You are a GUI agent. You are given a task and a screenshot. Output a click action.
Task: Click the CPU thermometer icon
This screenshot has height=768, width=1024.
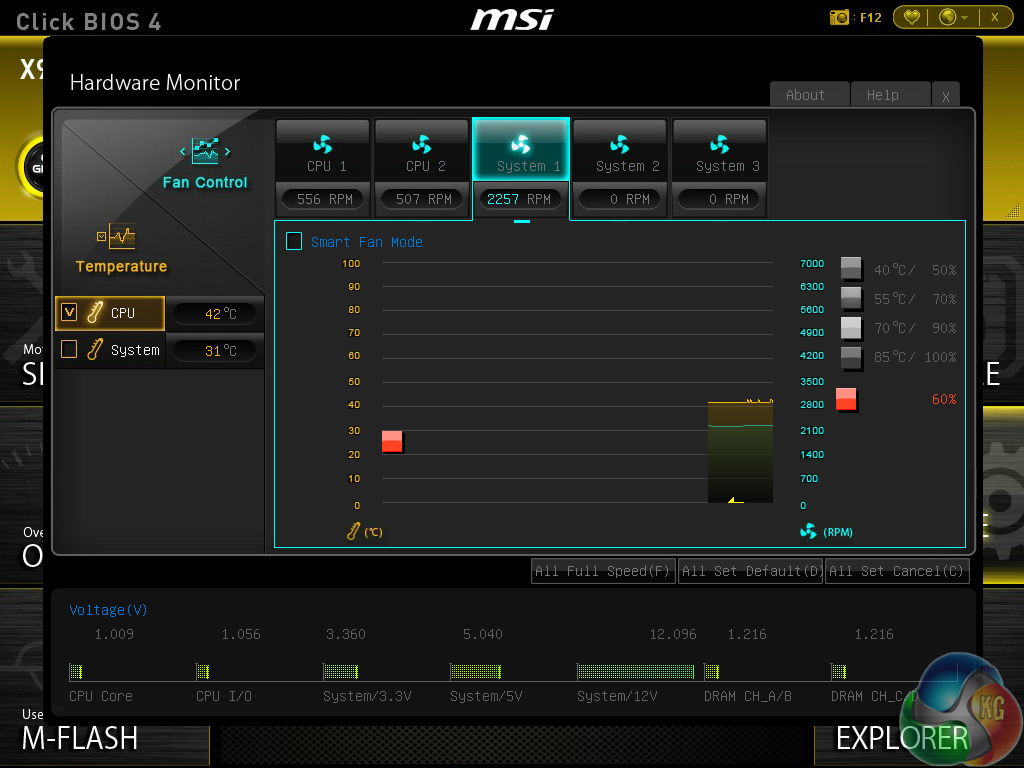(95, 313)
